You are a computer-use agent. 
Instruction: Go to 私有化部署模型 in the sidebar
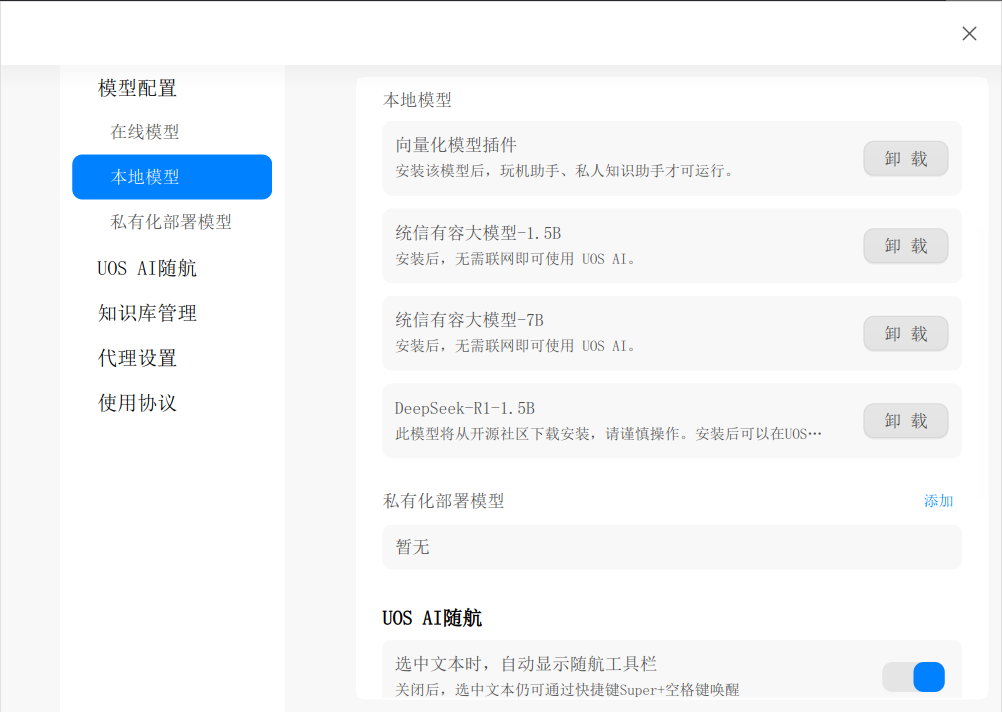pos(171,222)
